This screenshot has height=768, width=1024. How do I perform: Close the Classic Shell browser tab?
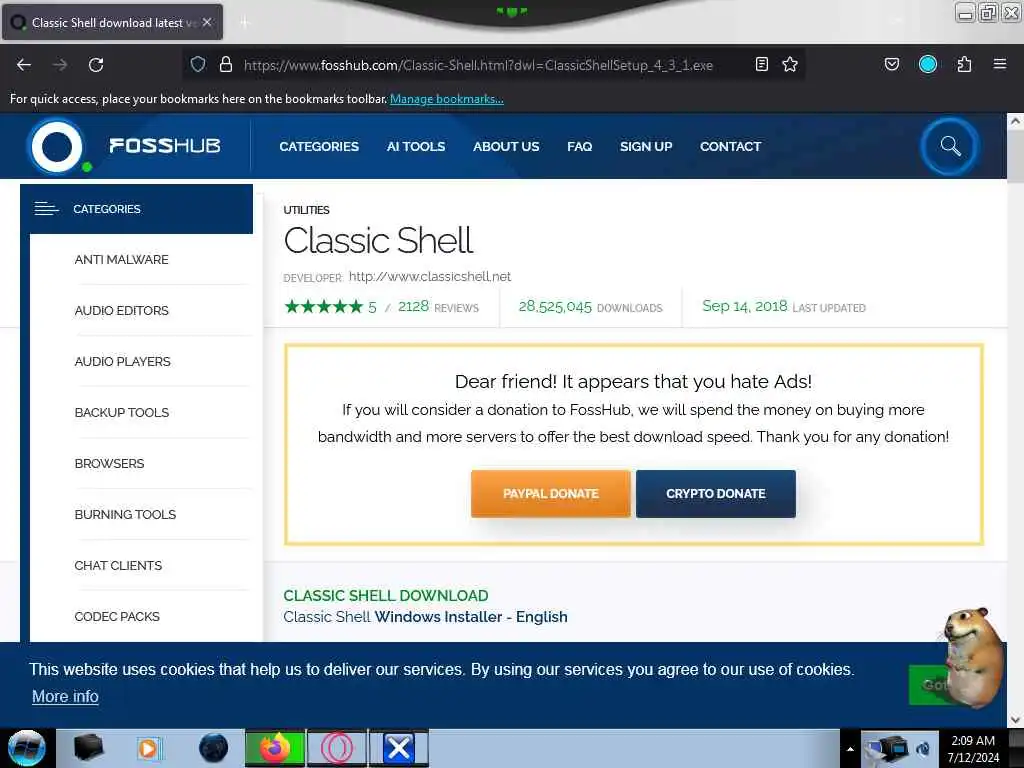click(207, 22)
